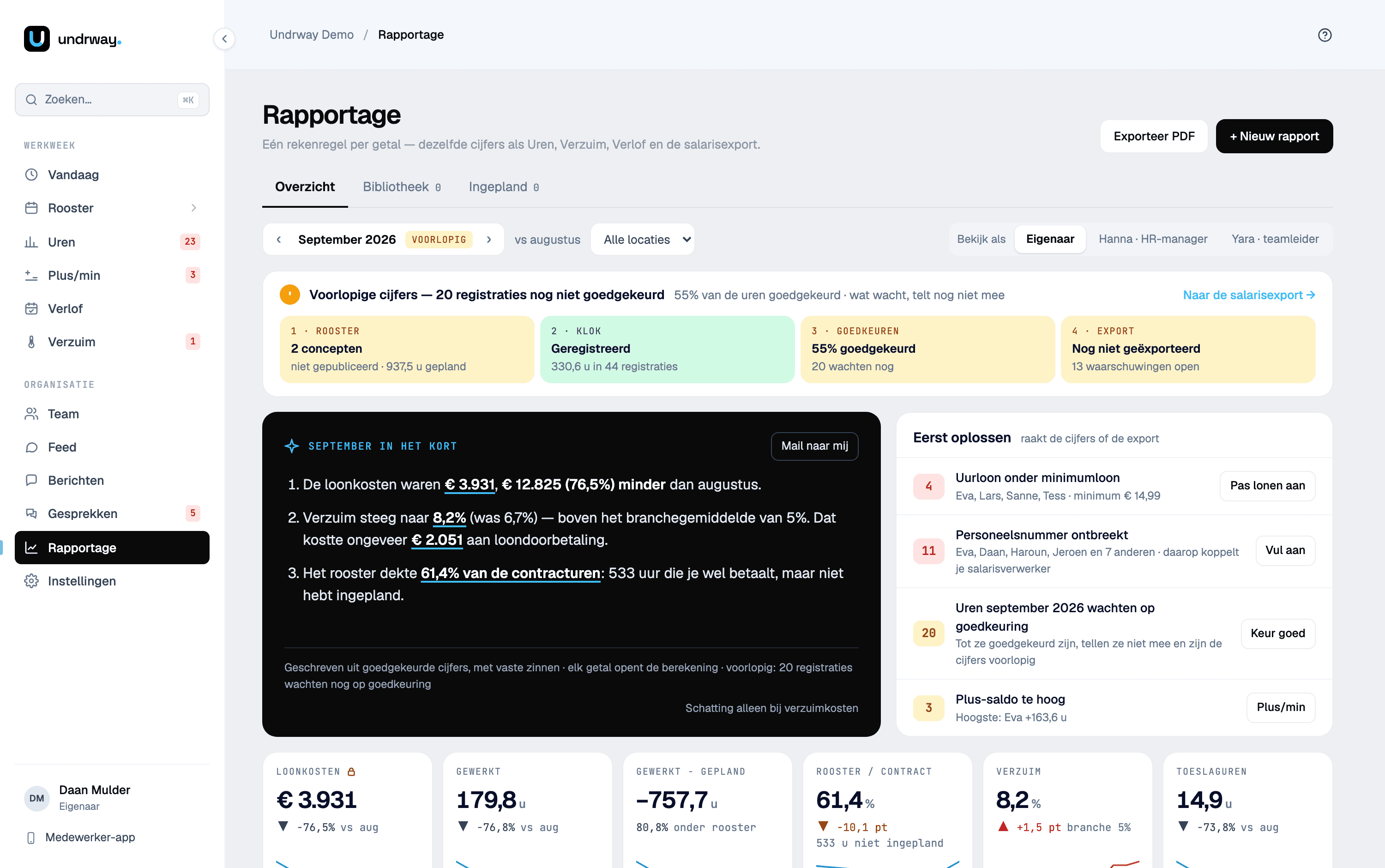Viewport: 1385px width, 868px height.
Task: Click the Zoeken search field
Action: coord(112,100)
